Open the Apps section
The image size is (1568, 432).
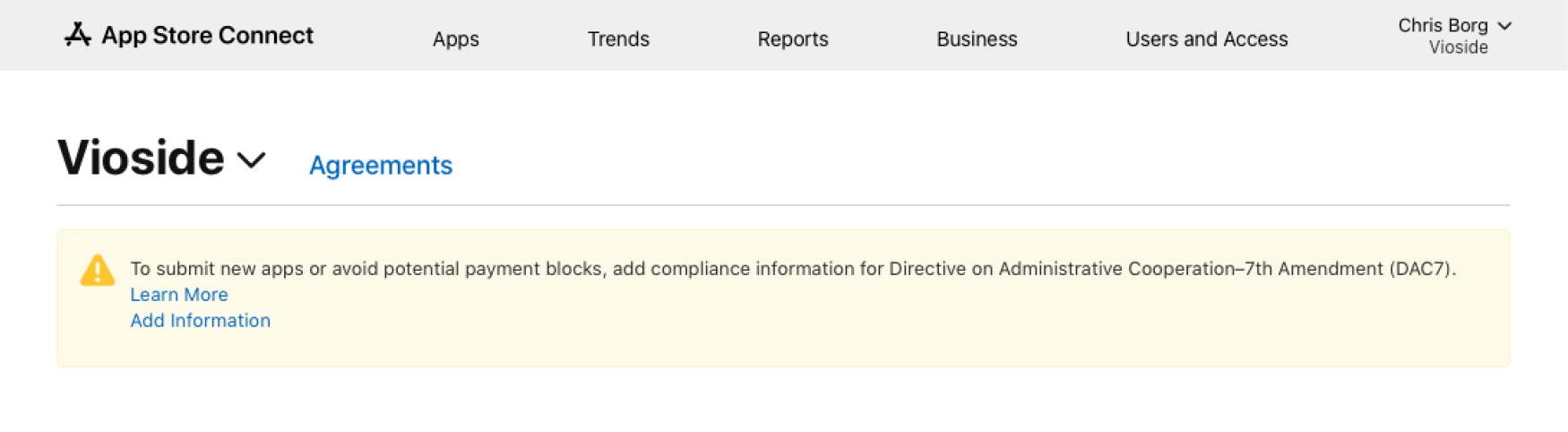(455, 39)
